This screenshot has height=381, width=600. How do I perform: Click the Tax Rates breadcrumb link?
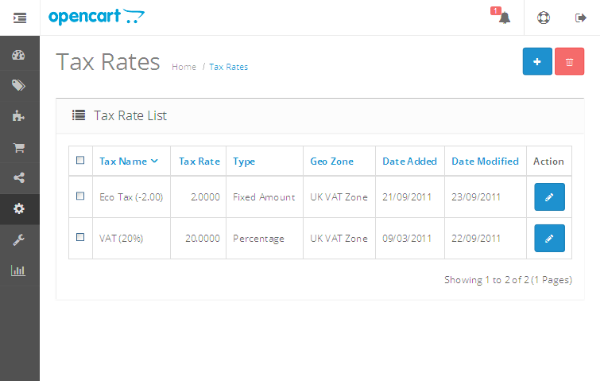tap(228, 67)
